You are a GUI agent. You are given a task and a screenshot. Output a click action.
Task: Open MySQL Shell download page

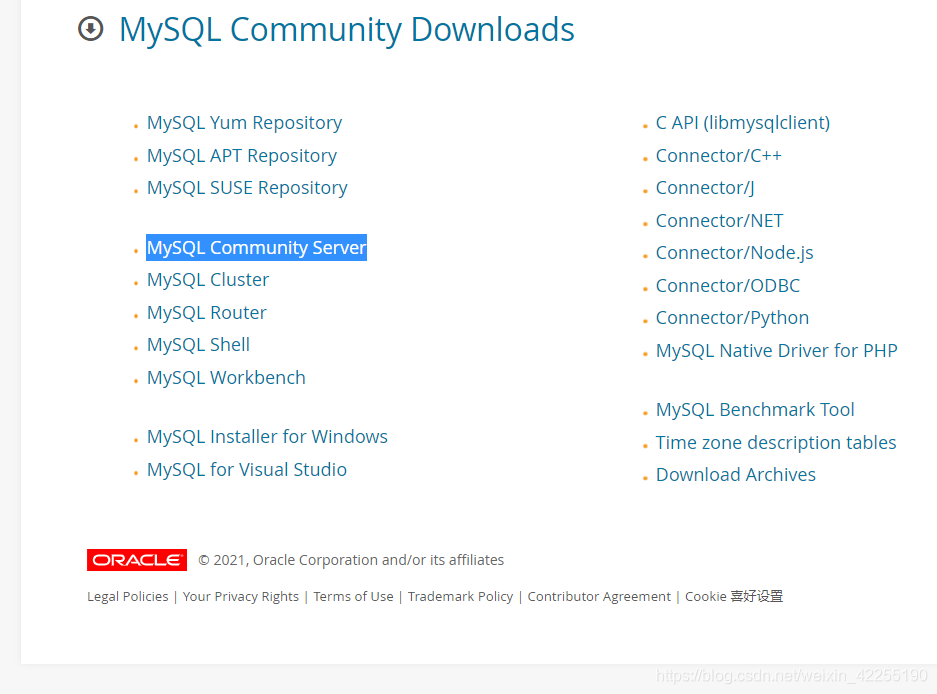[198, 345]
